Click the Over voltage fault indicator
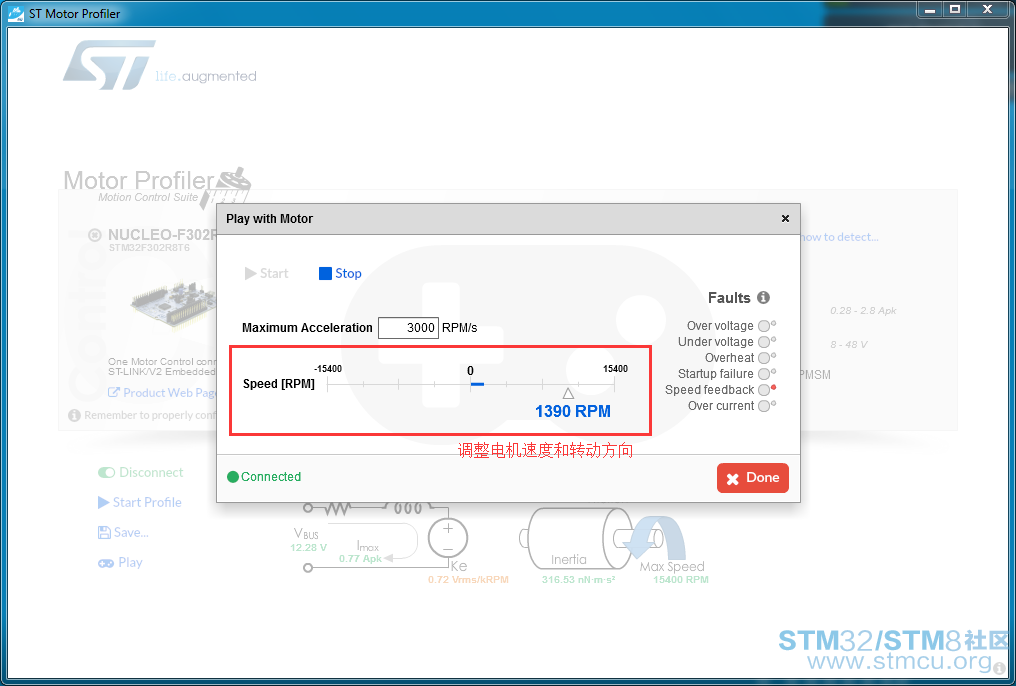This screenshot has height=686, width=1016. click(x=765, y=326)
